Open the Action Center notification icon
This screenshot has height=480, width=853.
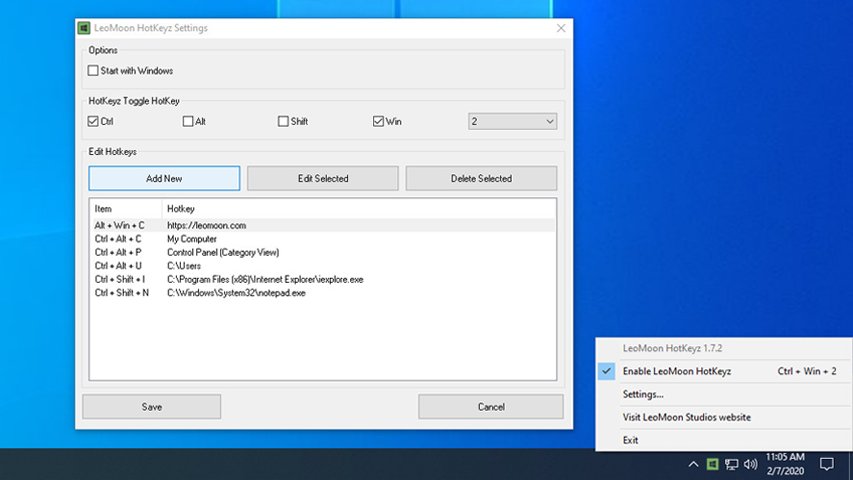point(827,464)
